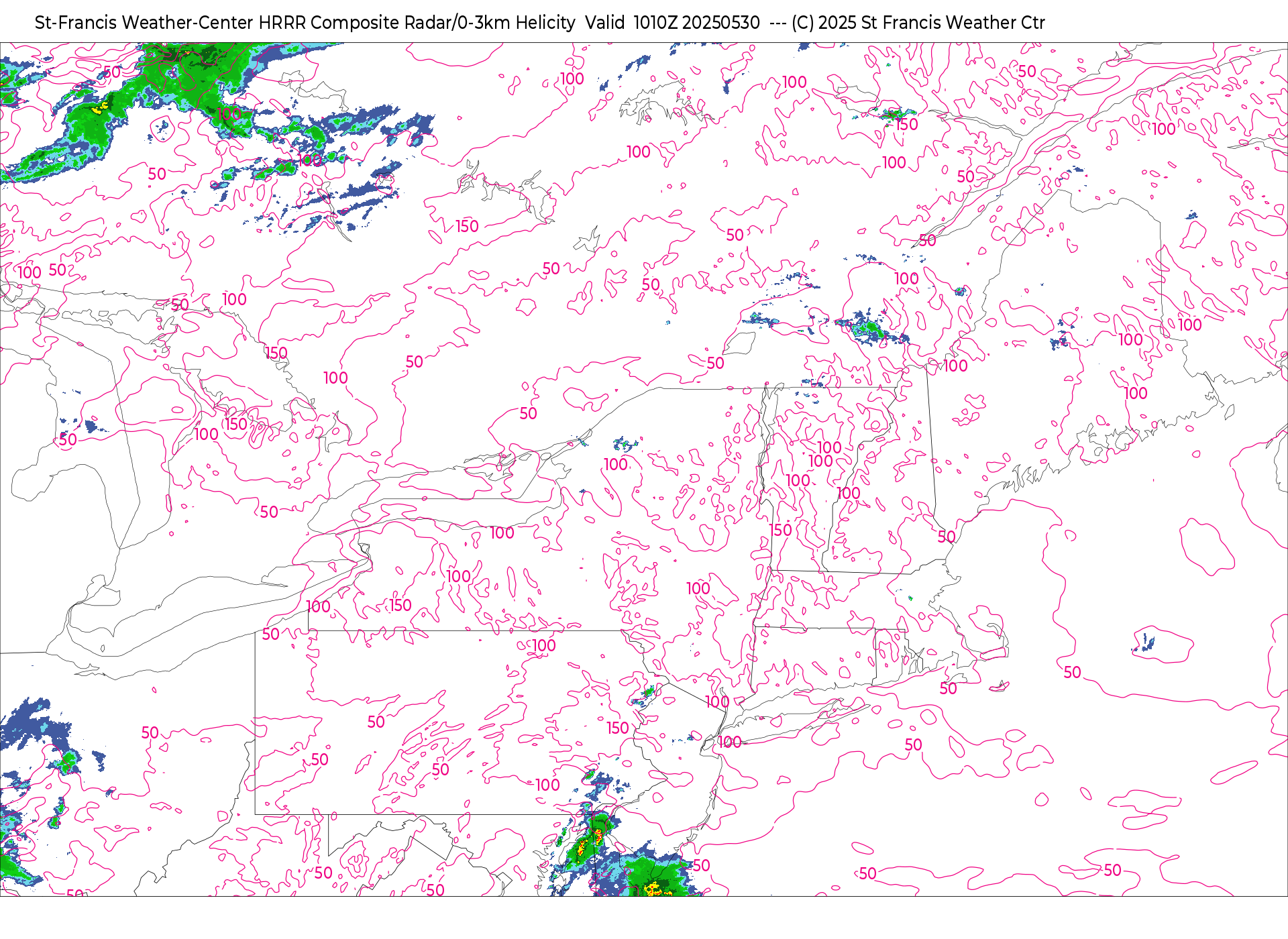
Task: Click the "Valid 1010Z 20250530" timestamp text
Action: click(x=672, y=23)
